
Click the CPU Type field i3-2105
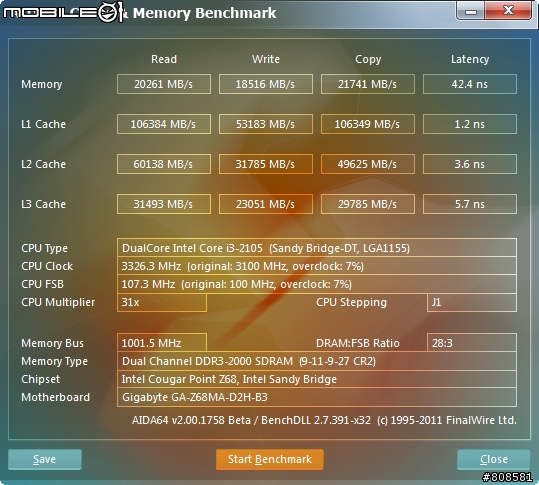click(317, 248)
